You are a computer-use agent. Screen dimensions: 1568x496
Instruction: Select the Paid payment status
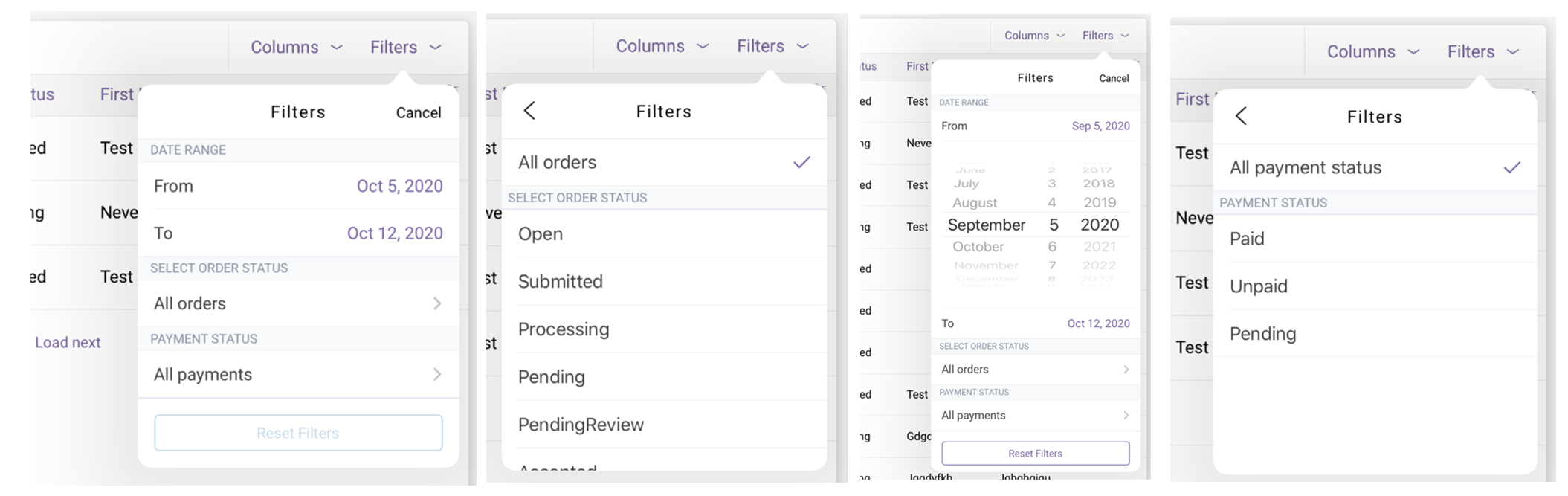(1247, 239)
